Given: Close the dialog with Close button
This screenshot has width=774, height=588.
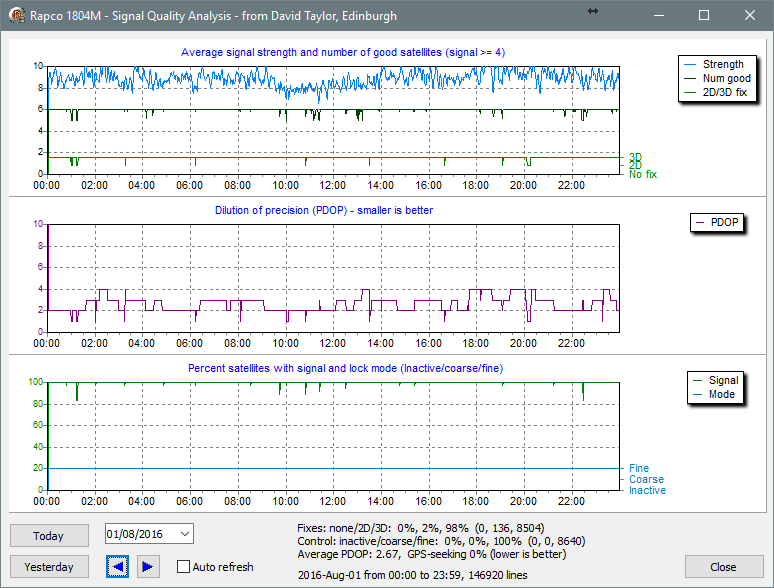Looking at the screenshot, I should click(724, 567).
